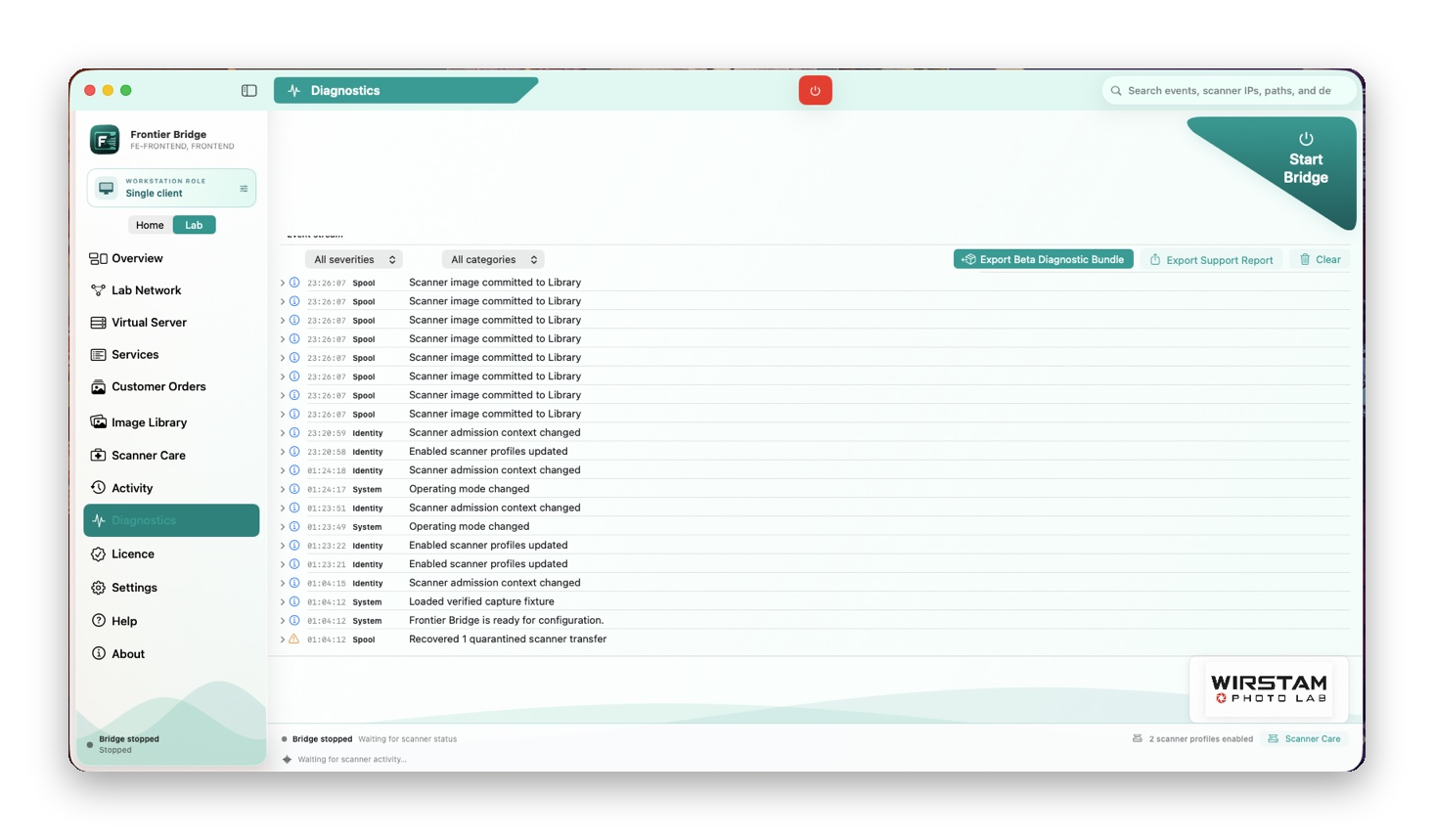Open Settings from the sidebar

tap(171, 588)
